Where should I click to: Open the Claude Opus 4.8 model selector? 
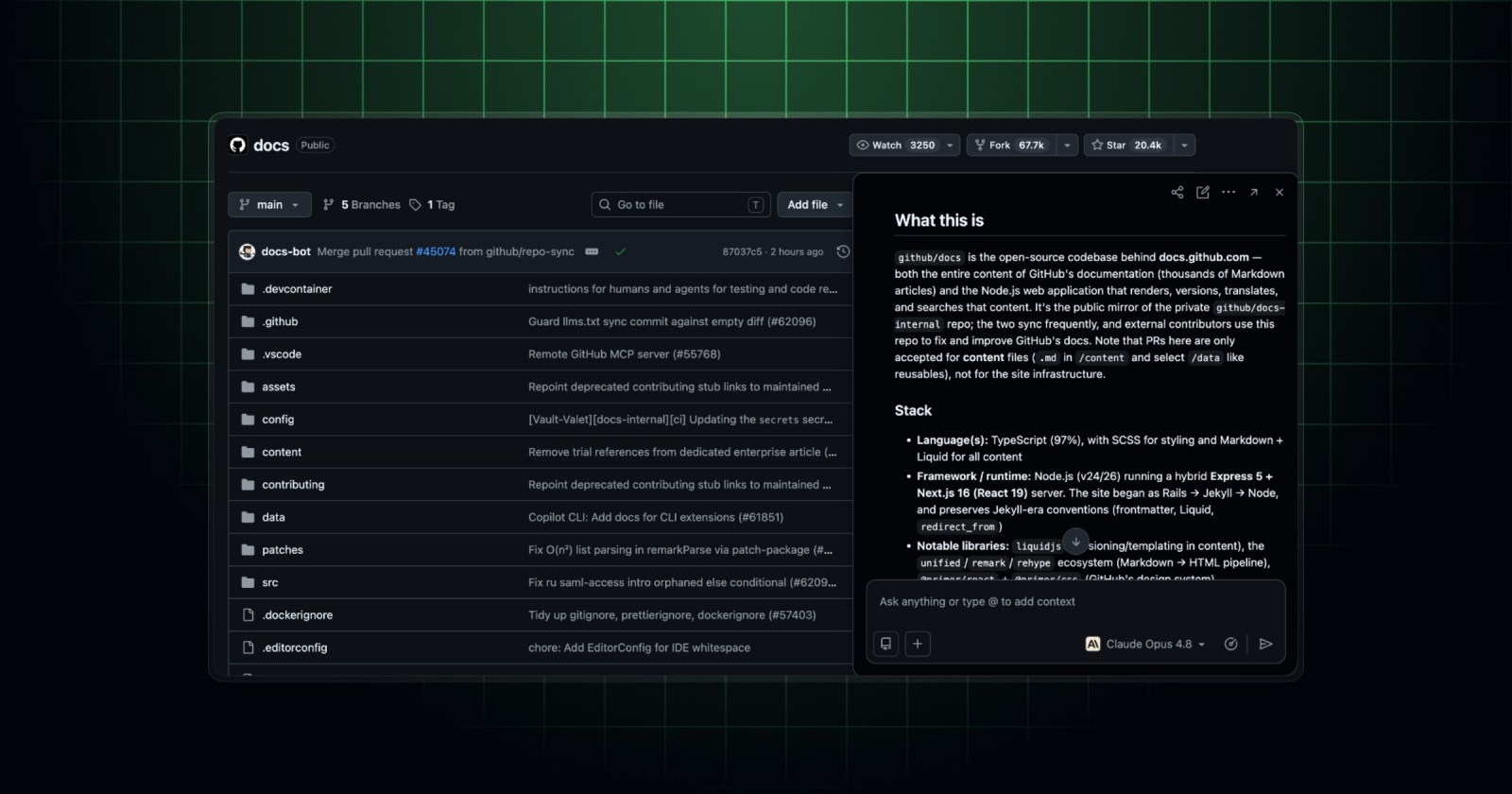[1145, 644]
